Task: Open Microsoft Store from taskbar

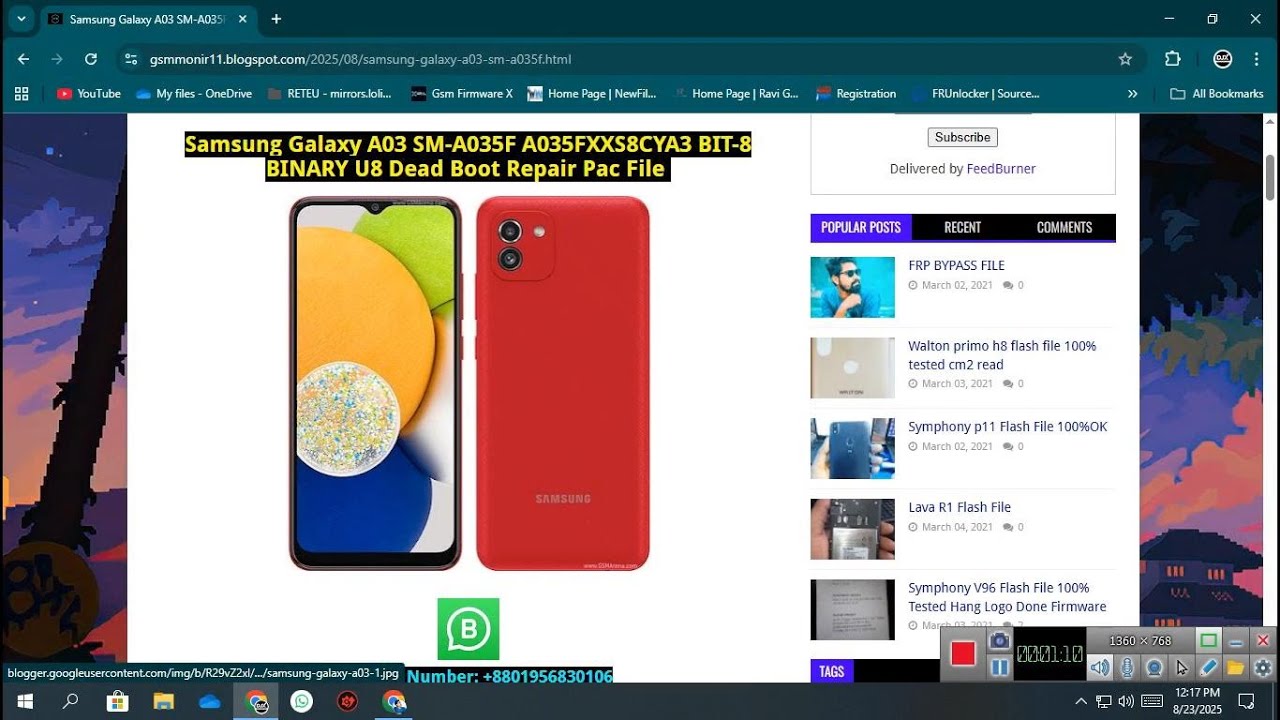Action: [118, 701]
